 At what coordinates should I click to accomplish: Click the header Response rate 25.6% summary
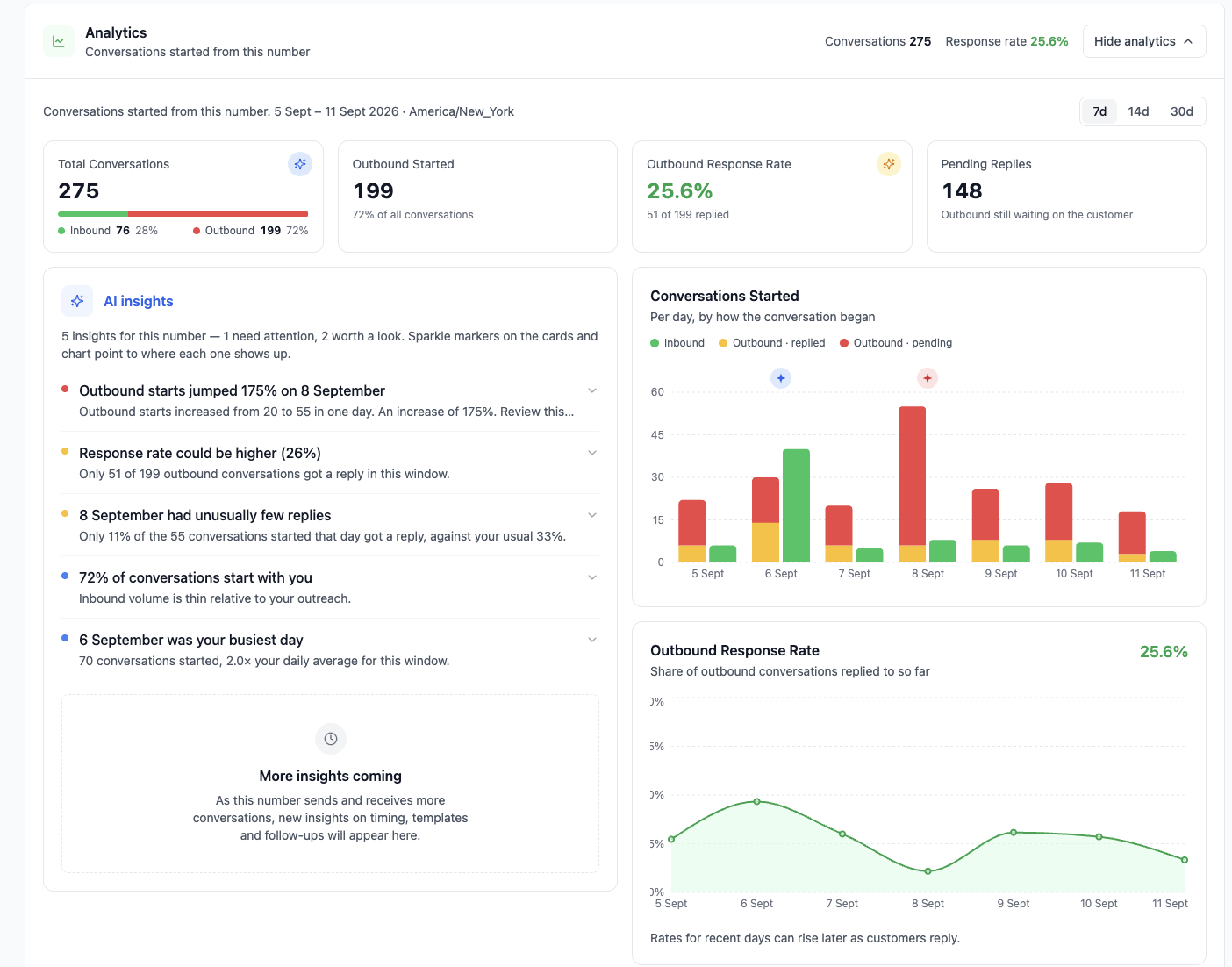point(1007,41)
